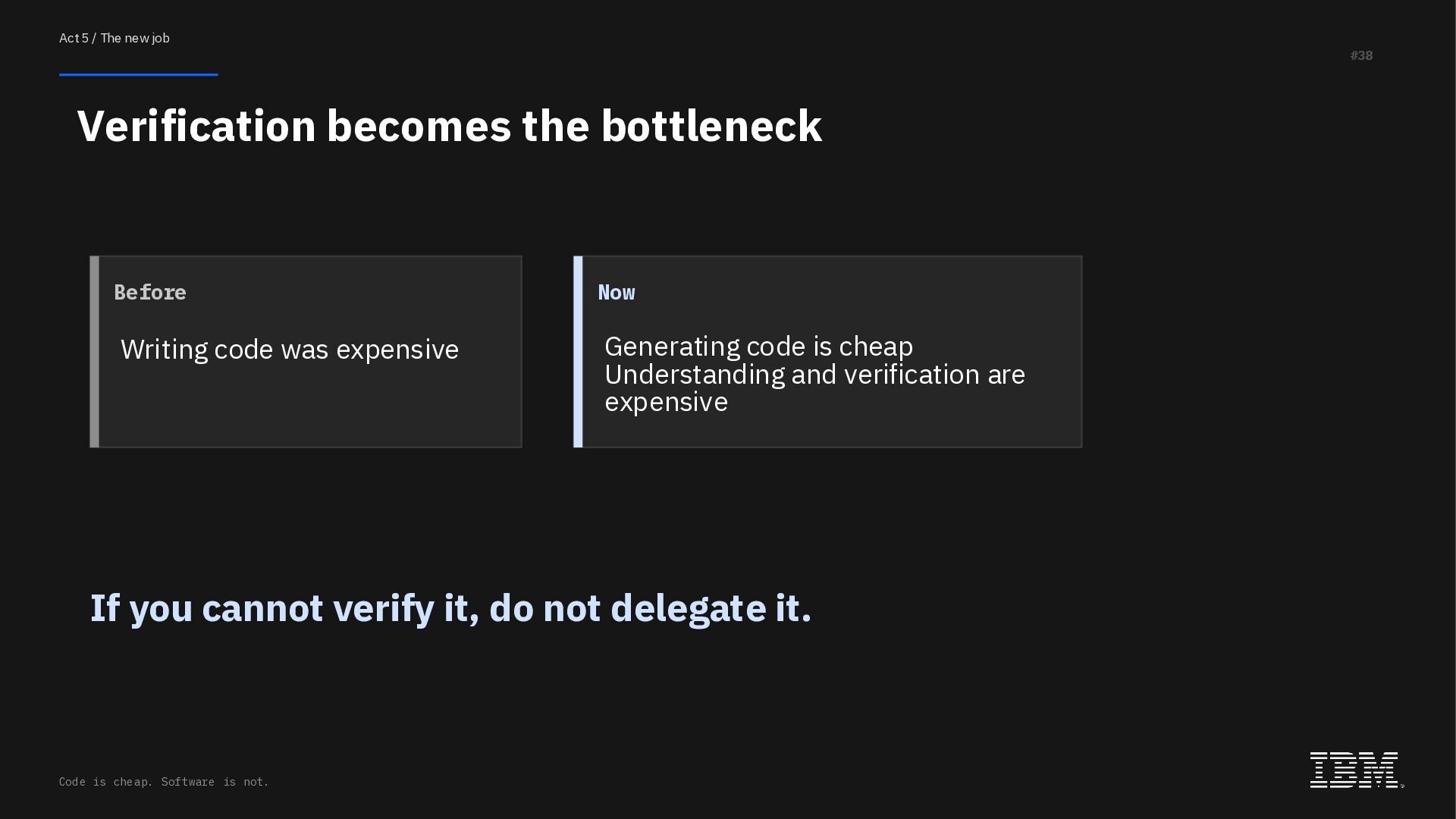Select the "Act 5 / The new job" label
The width and height of the screenshot is (1456, 819).
coord(115,38)
